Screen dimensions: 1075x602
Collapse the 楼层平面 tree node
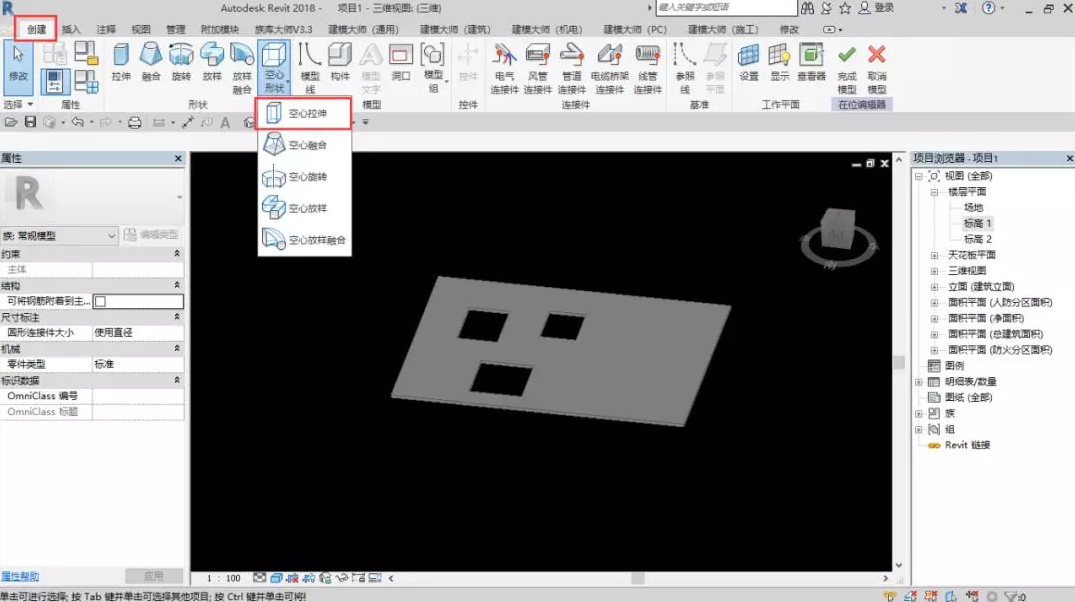coord(934,192)
